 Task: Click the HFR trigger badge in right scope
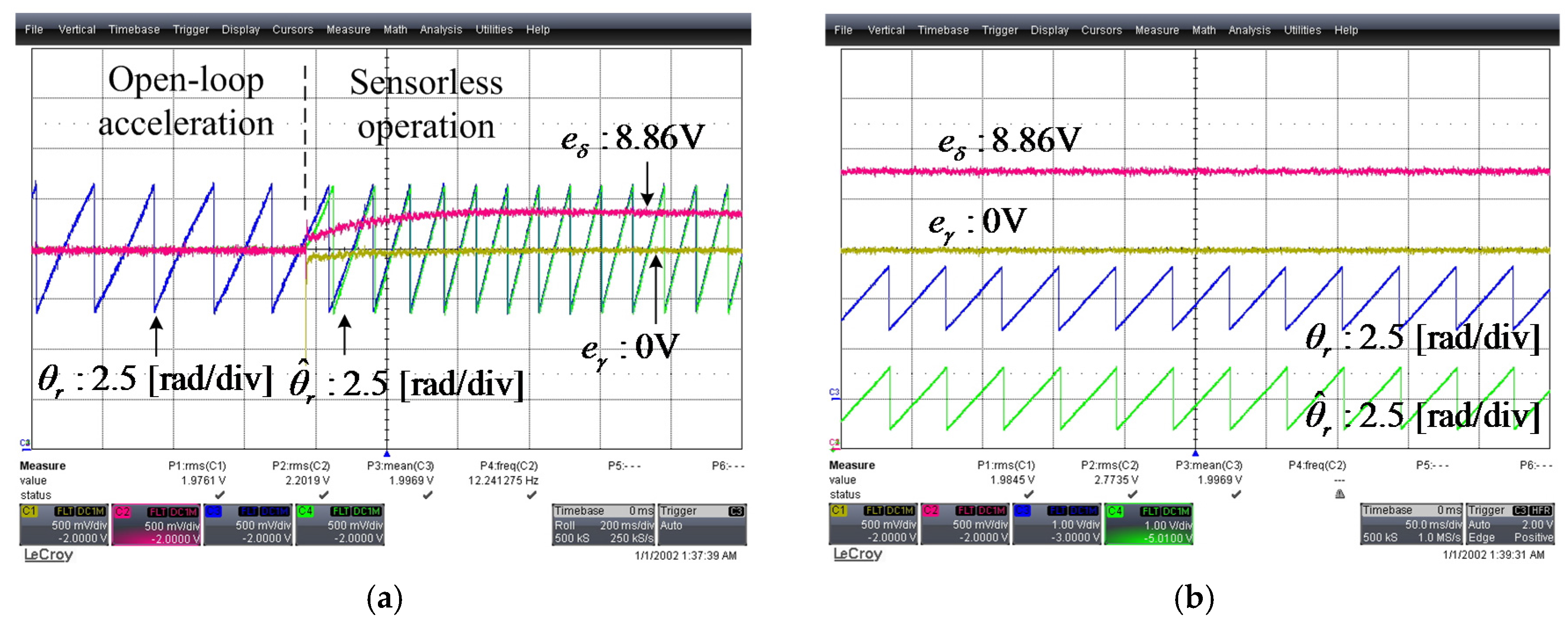click(x=1541, y=510)
